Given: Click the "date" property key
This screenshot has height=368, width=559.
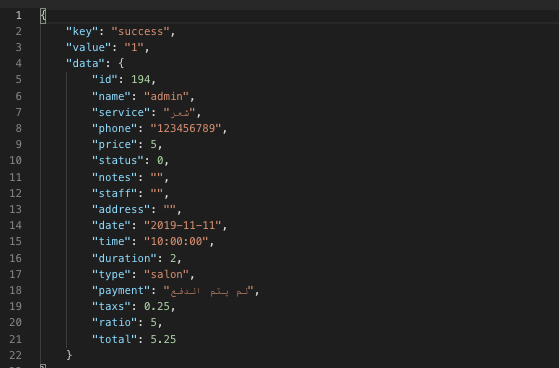Looking at the screenshot, I should [111, 225].
